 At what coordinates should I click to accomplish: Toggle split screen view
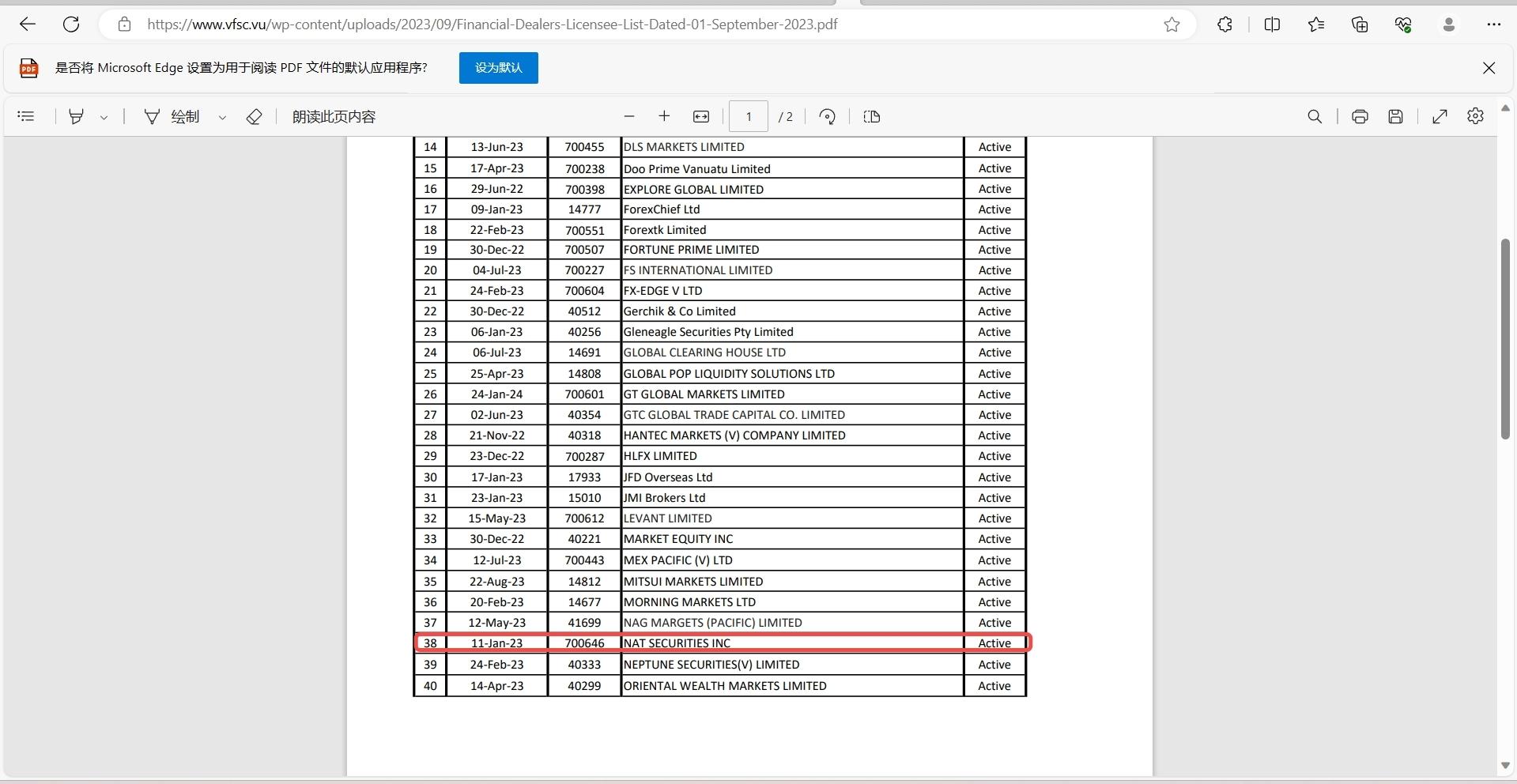click(x=1272, y=24)
